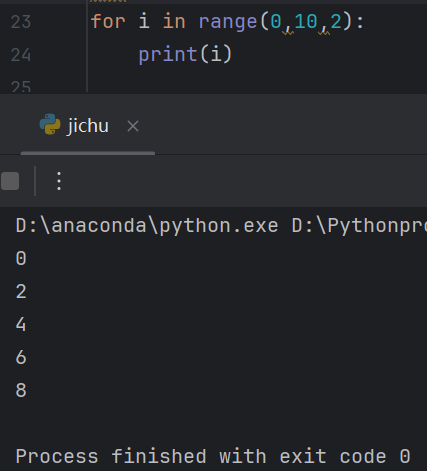Click the 'for' keyword on line 23

[x=108, y=22]
